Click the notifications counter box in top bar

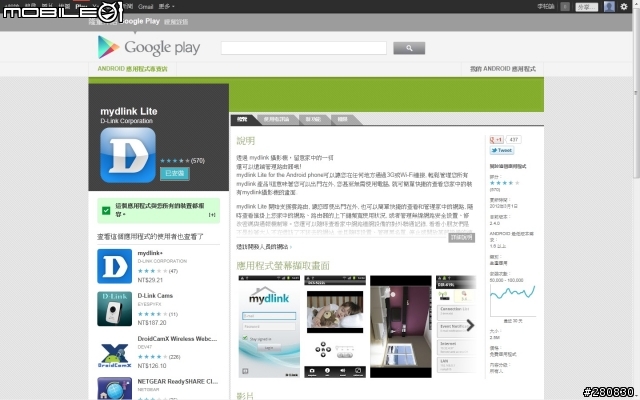pos(565,7)
